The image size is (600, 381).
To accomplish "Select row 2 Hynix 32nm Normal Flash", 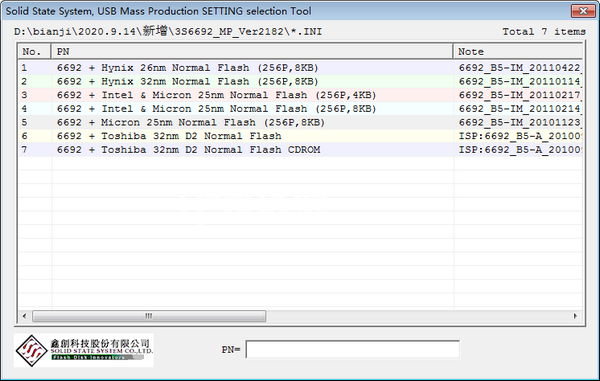I will [300, 81].
